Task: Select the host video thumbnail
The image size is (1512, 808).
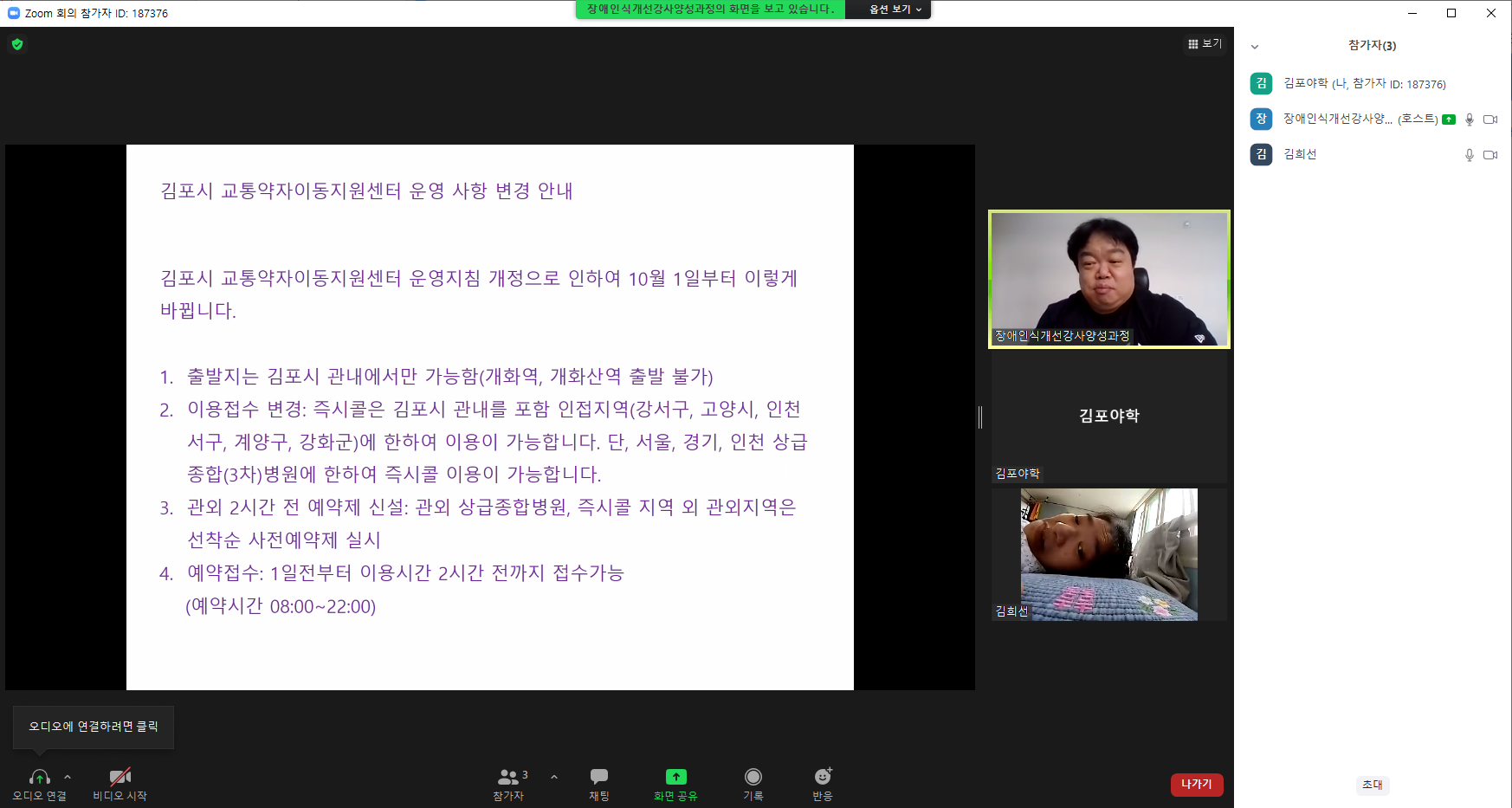Action: tap(1109, 279)
